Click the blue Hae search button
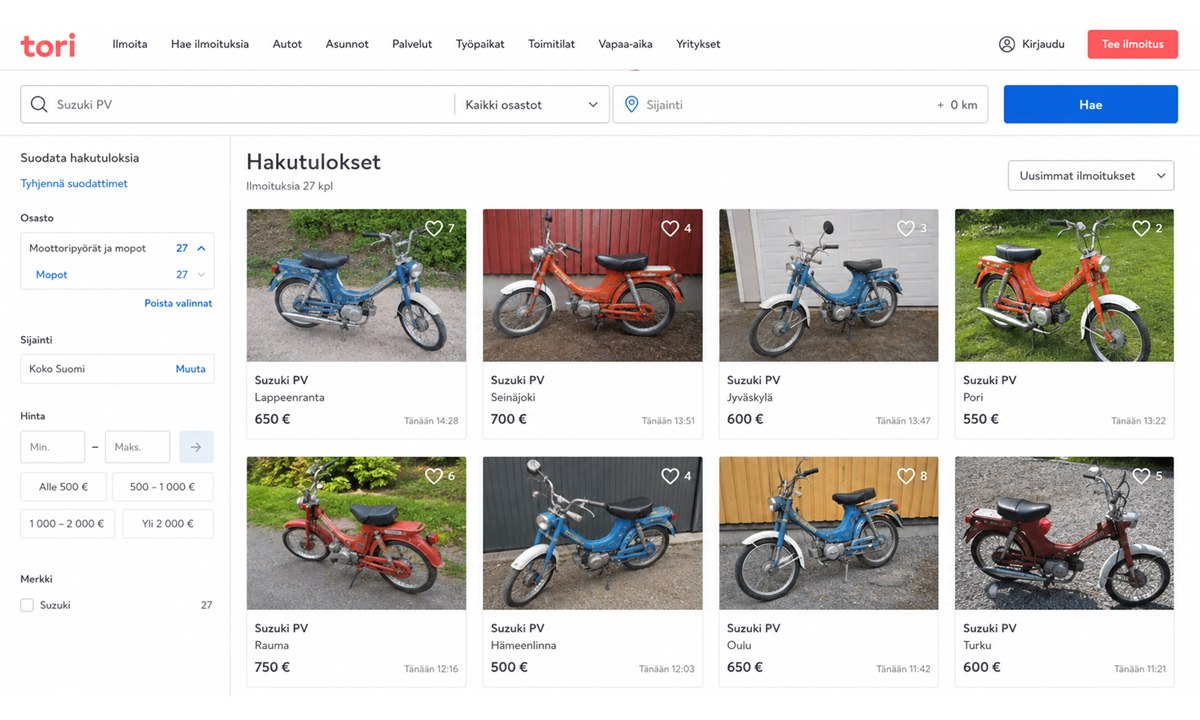The image size is (1200, 720). tap(1091, 104)
